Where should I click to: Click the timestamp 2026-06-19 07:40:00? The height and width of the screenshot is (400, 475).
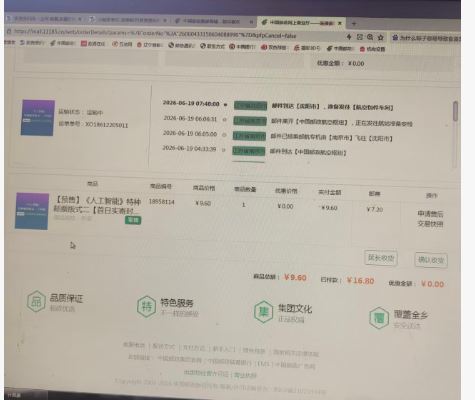[191, 103]
